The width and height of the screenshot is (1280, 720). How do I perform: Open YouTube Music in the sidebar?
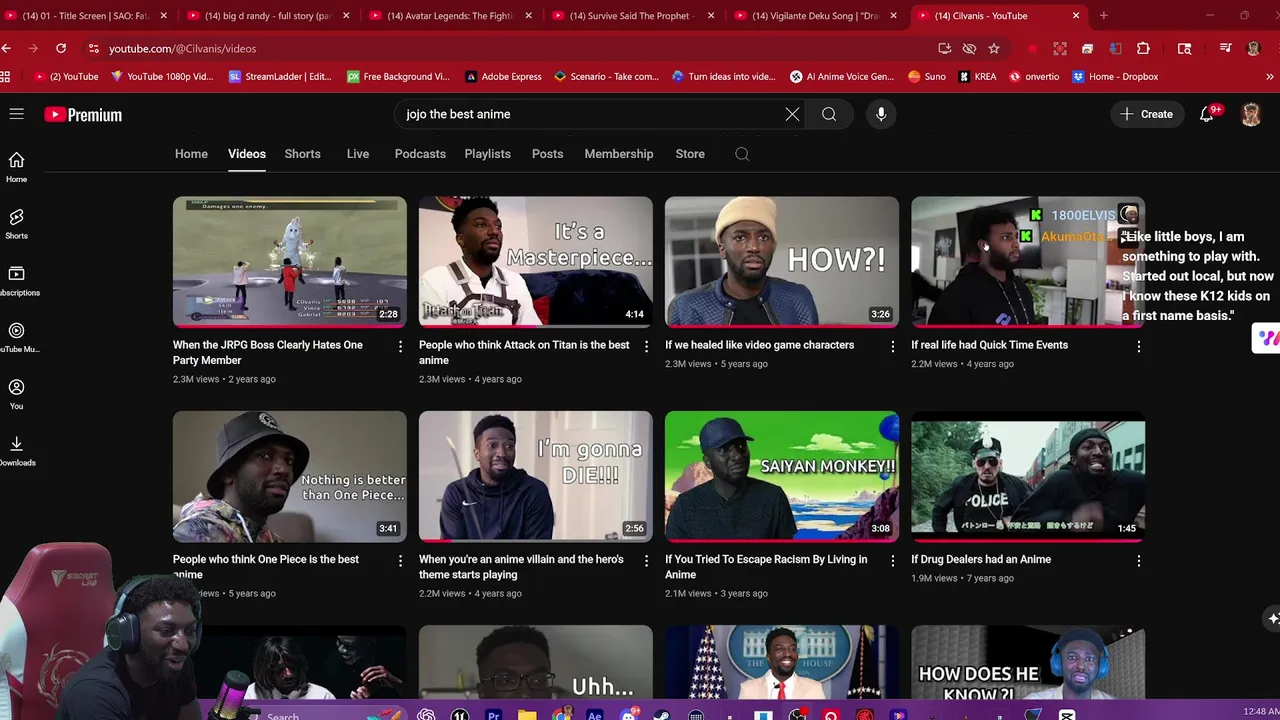point(16,338)
